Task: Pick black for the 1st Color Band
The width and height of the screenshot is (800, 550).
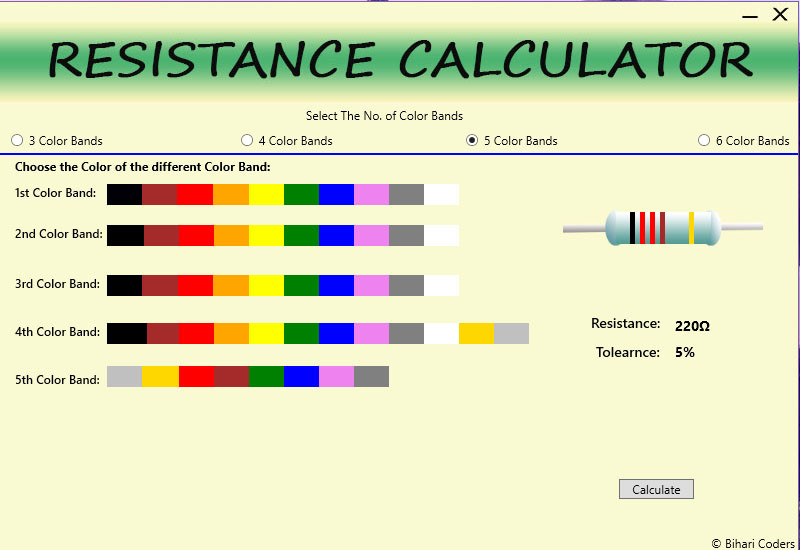Action: click(x=124, y=194)
